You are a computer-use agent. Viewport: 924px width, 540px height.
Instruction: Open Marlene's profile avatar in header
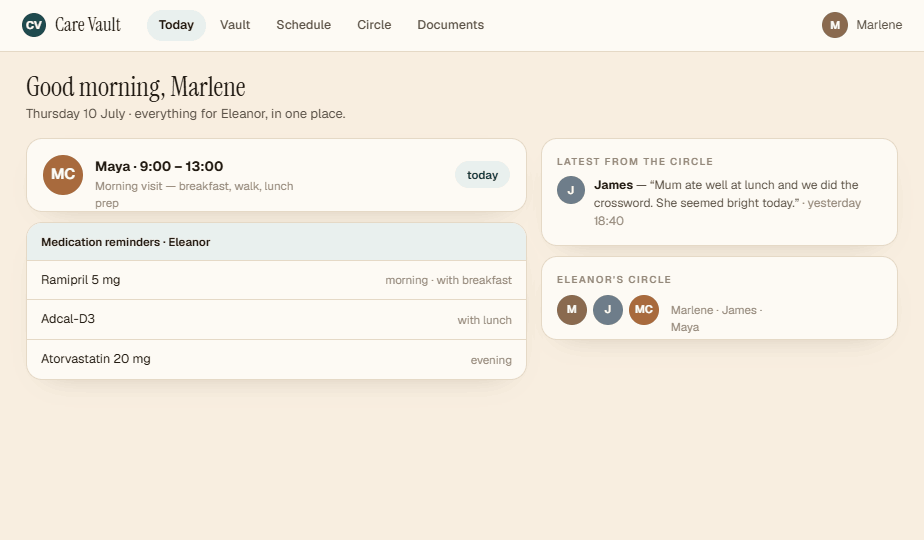(x=834, y=25)
